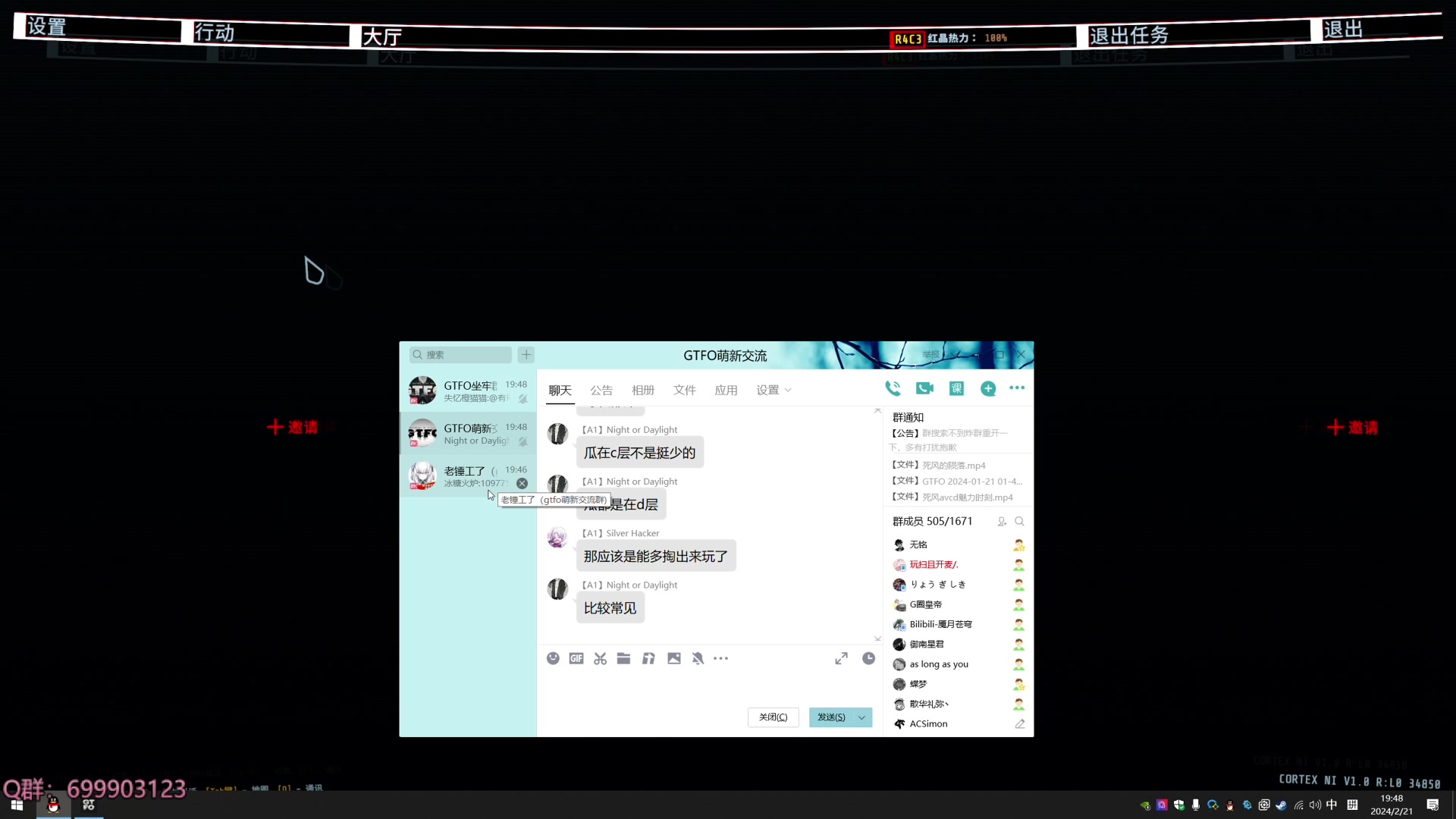
Task: Open Steam icon in system tray
Action: click(1281, 805)
